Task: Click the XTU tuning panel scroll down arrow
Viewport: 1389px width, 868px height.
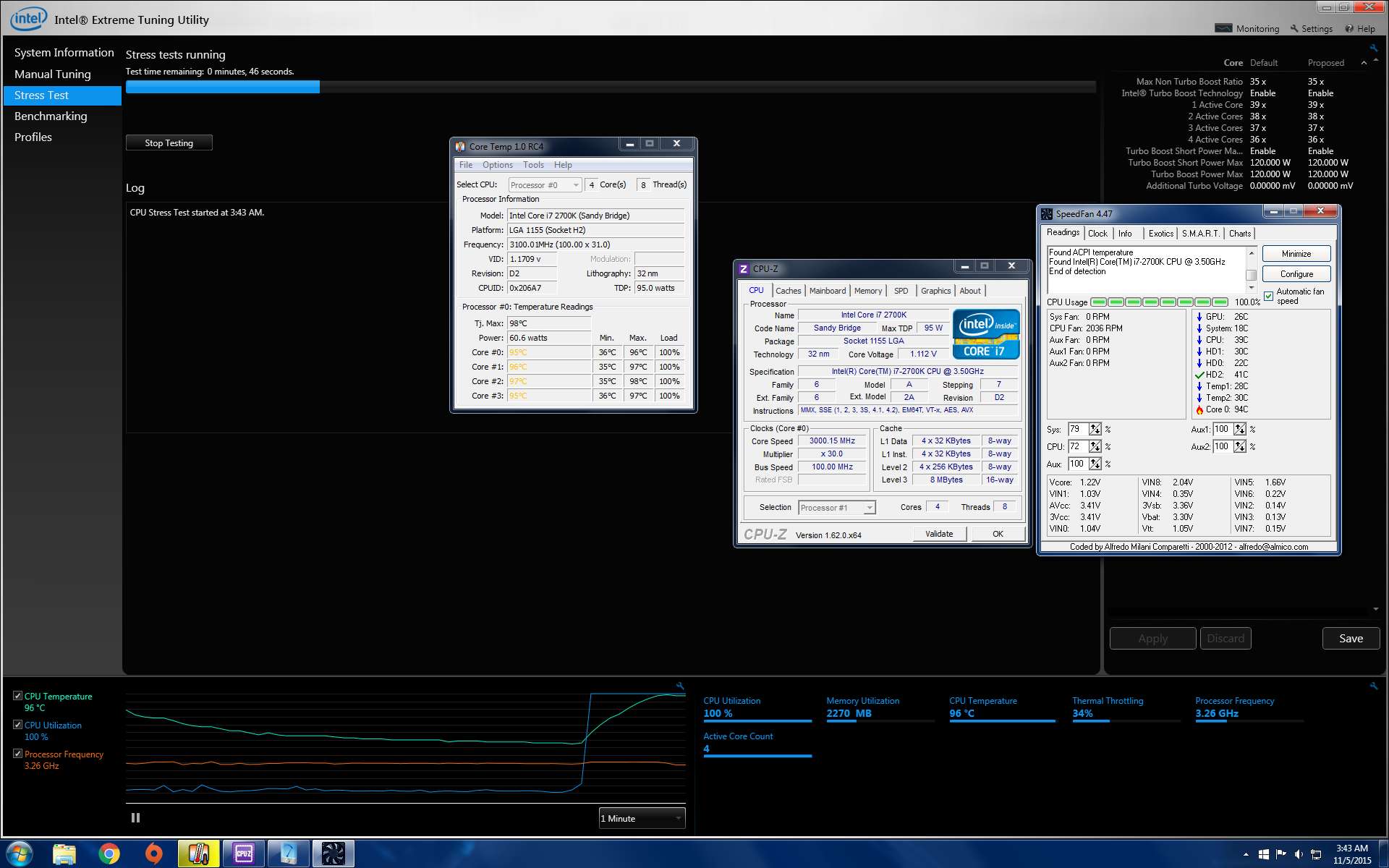Action: click(x=1375, y=609)
